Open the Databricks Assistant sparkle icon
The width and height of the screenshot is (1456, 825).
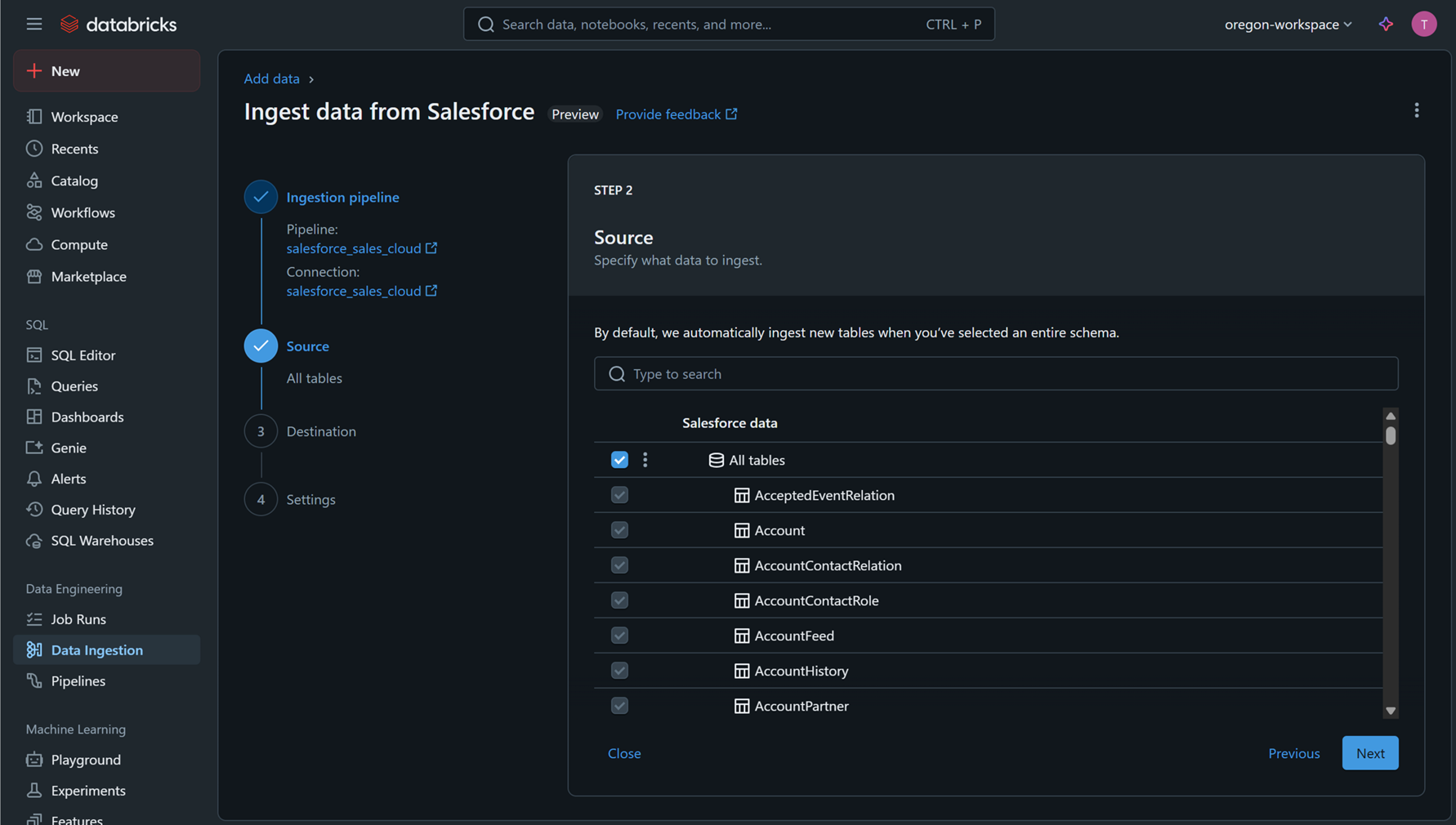click(x=1386, y=24)
